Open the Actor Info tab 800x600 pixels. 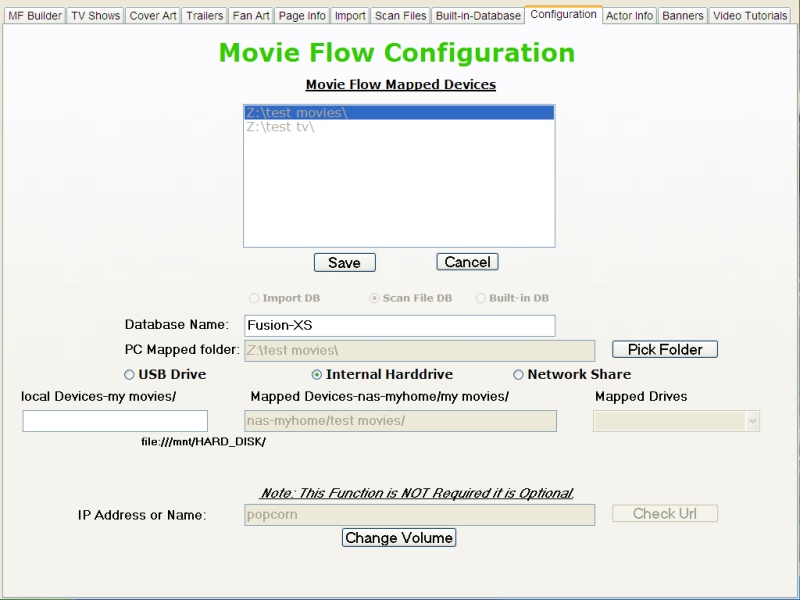(630, 15)
